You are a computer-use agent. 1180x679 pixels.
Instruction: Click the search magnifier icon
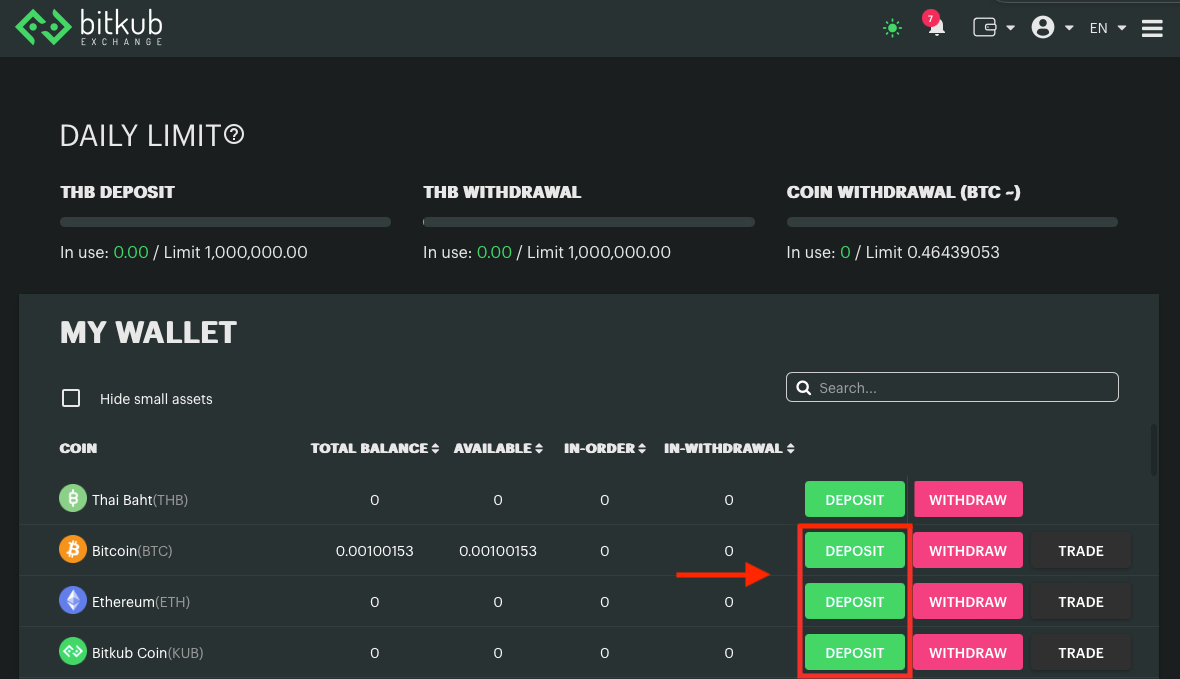804,388
